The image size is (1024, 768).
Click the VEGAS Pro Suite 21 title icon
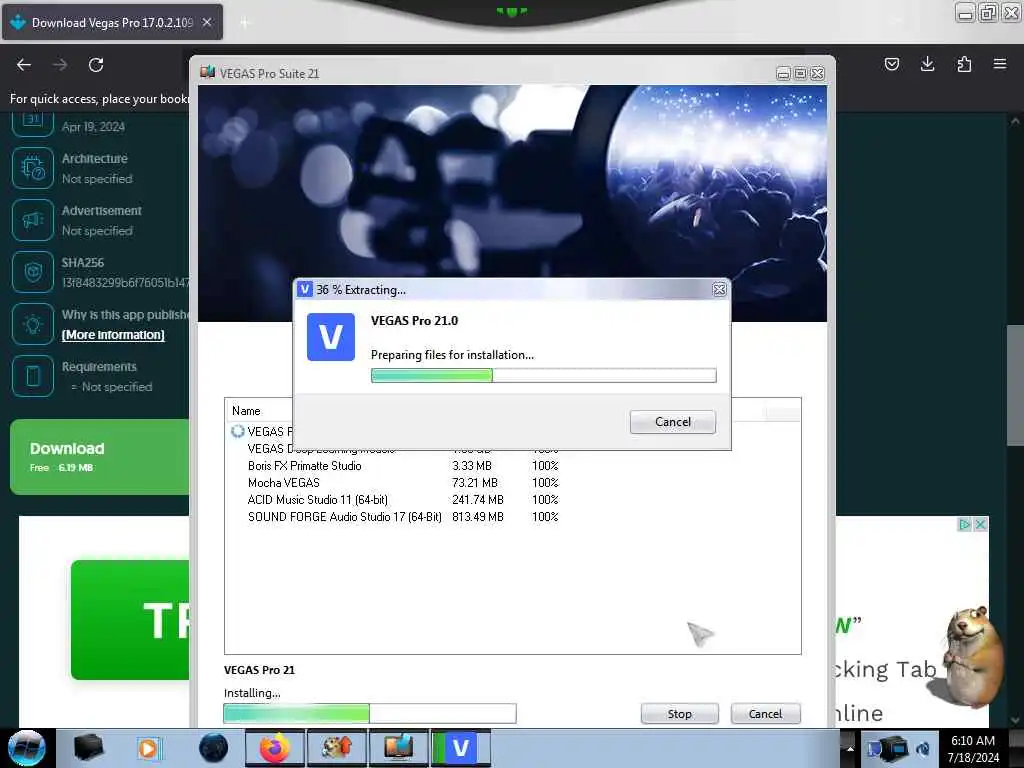pos(208,72)
